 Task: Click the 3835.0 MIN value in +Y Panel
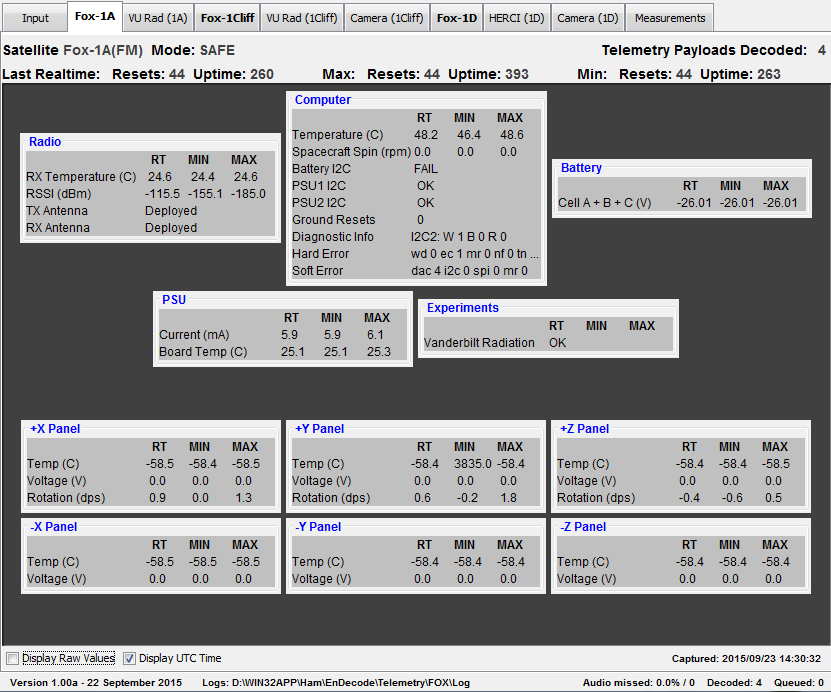click(473, 464)
